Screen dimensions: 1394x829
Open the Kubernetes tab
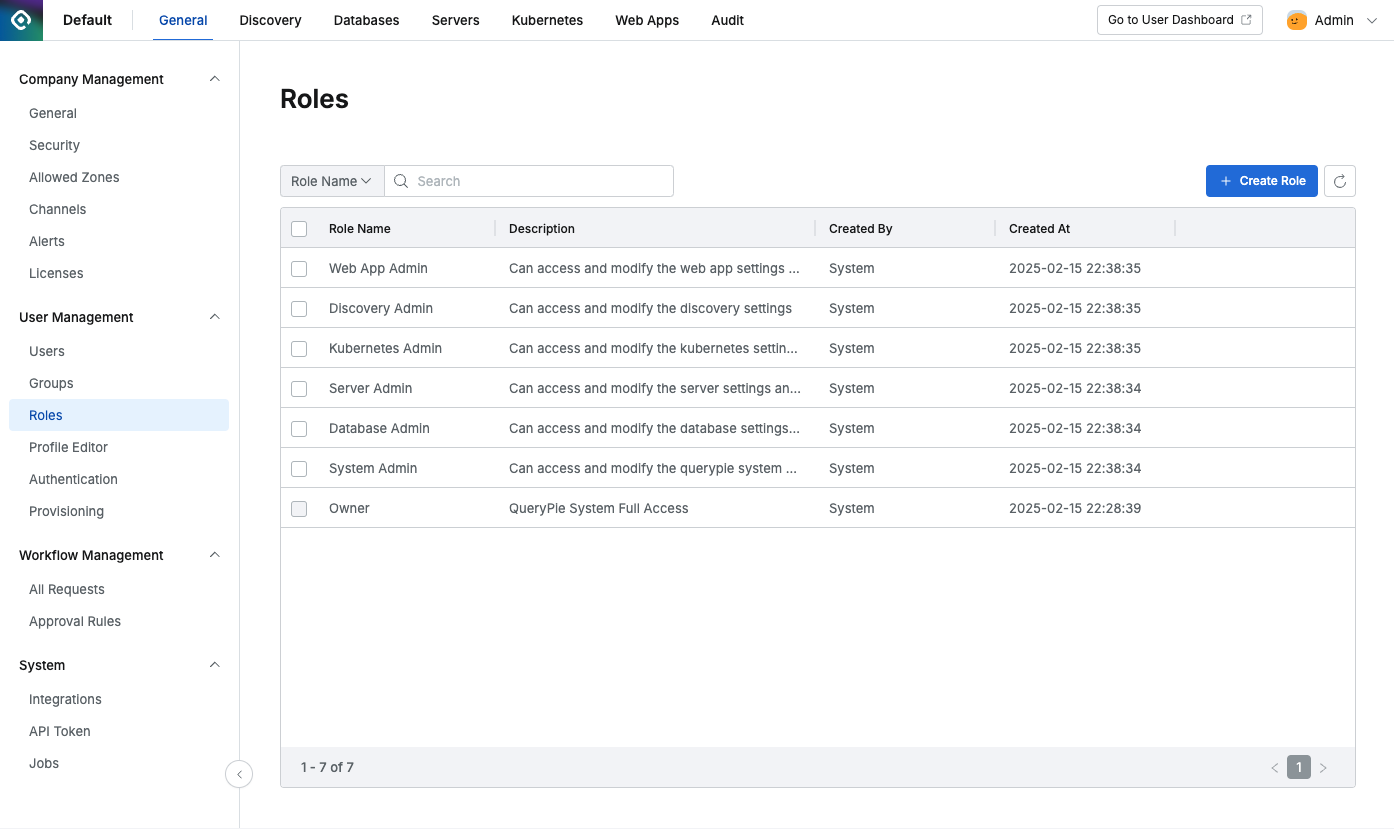[x=547, y=20]
